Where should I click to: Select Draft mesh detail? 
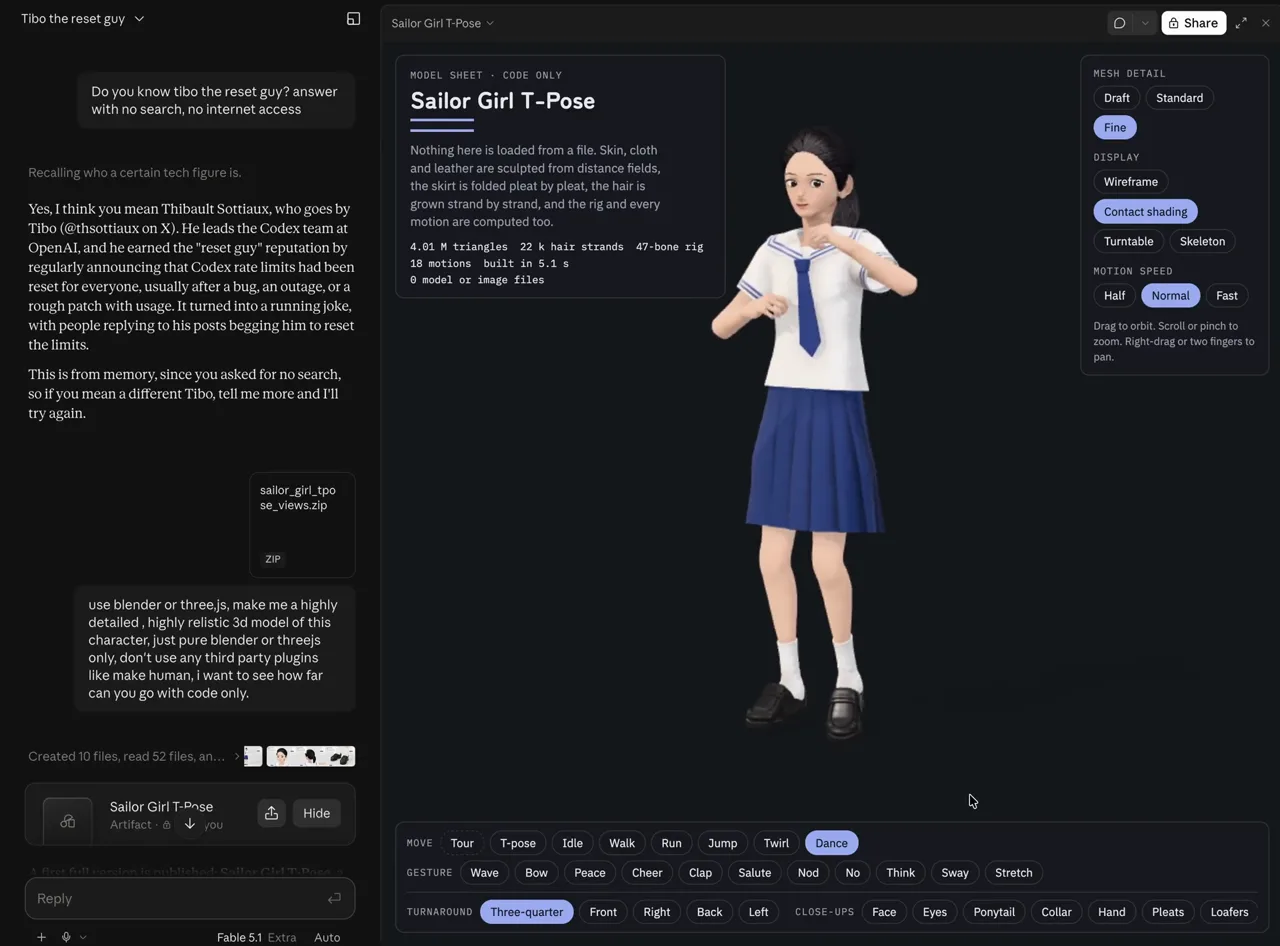click(1117, 98)
